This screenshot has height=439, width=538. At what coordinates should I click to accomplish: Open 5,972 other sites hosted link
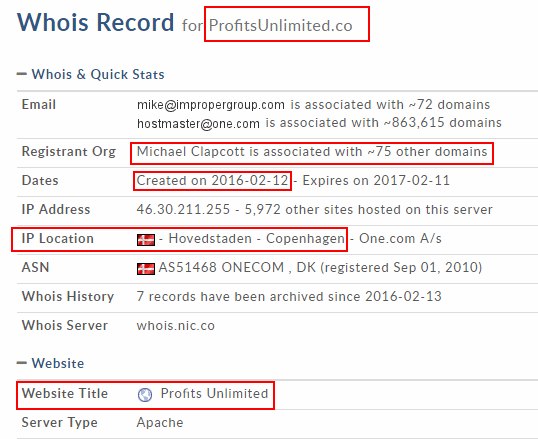tap(369, 209)
